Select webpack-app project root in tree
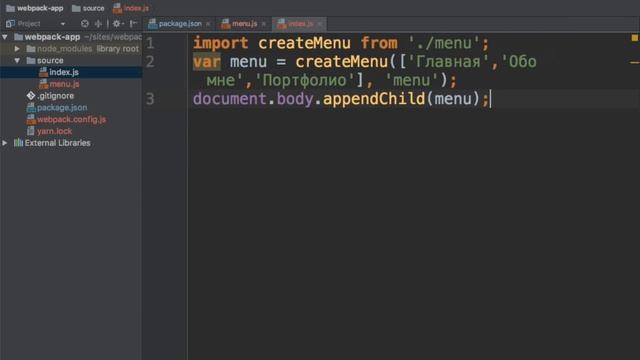 pos(52,37)
